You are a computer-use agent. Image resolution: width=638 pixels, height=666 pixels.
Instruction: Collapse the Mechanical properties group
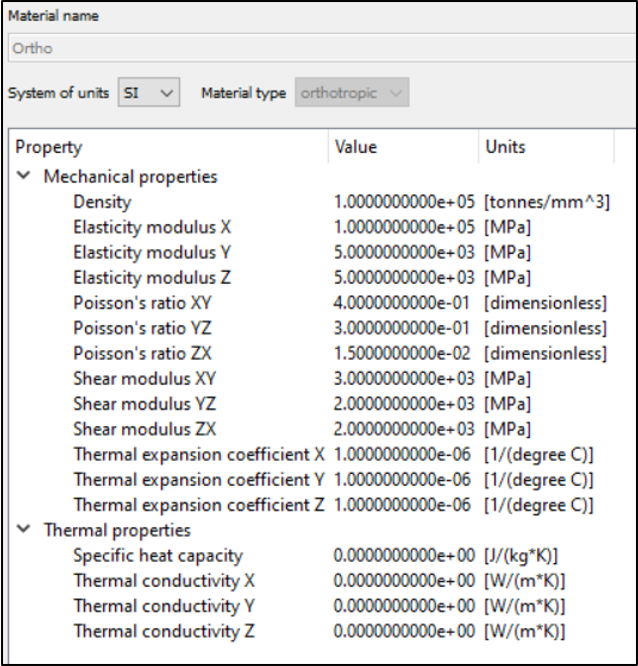pyautogui.click(x=23, y=177)
